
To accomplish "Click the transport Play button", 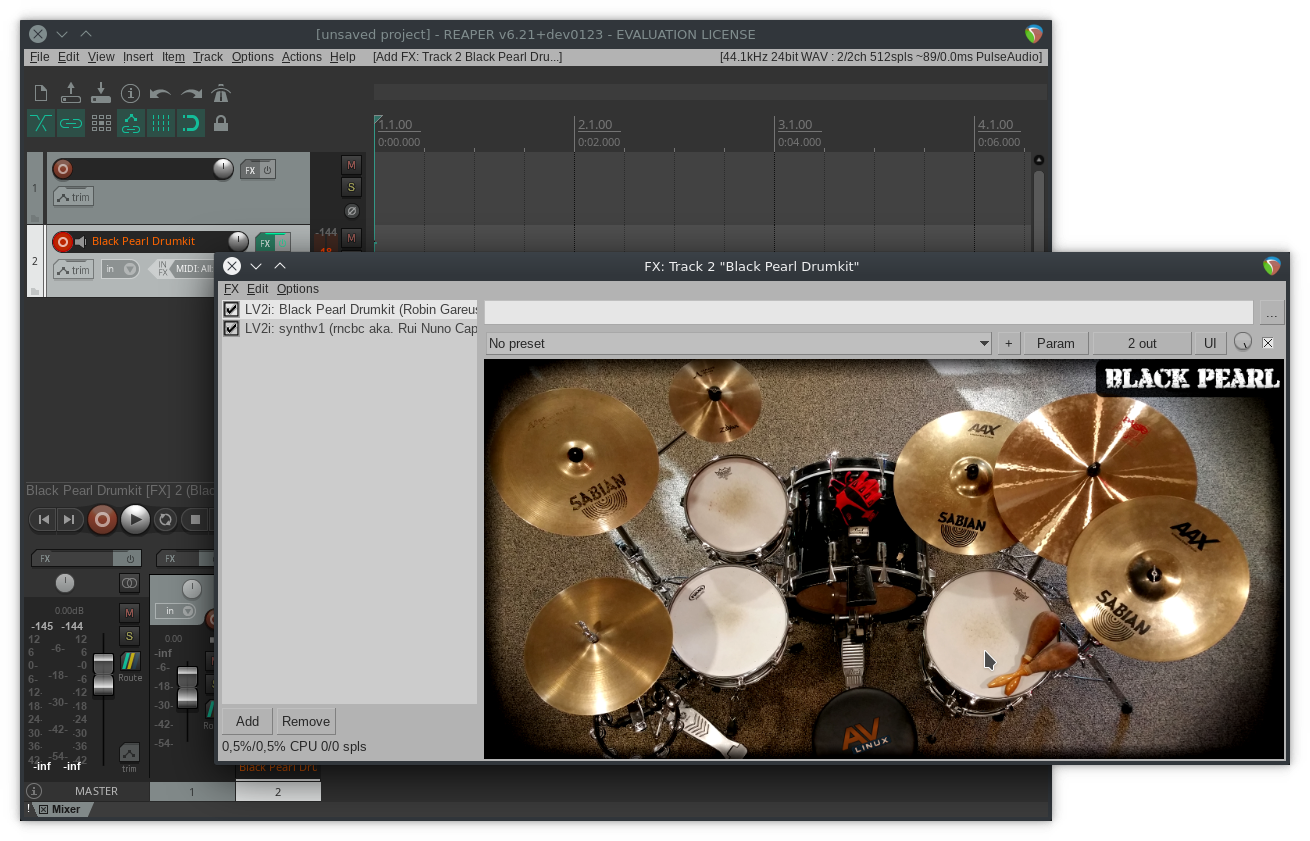I will (135, 519).
